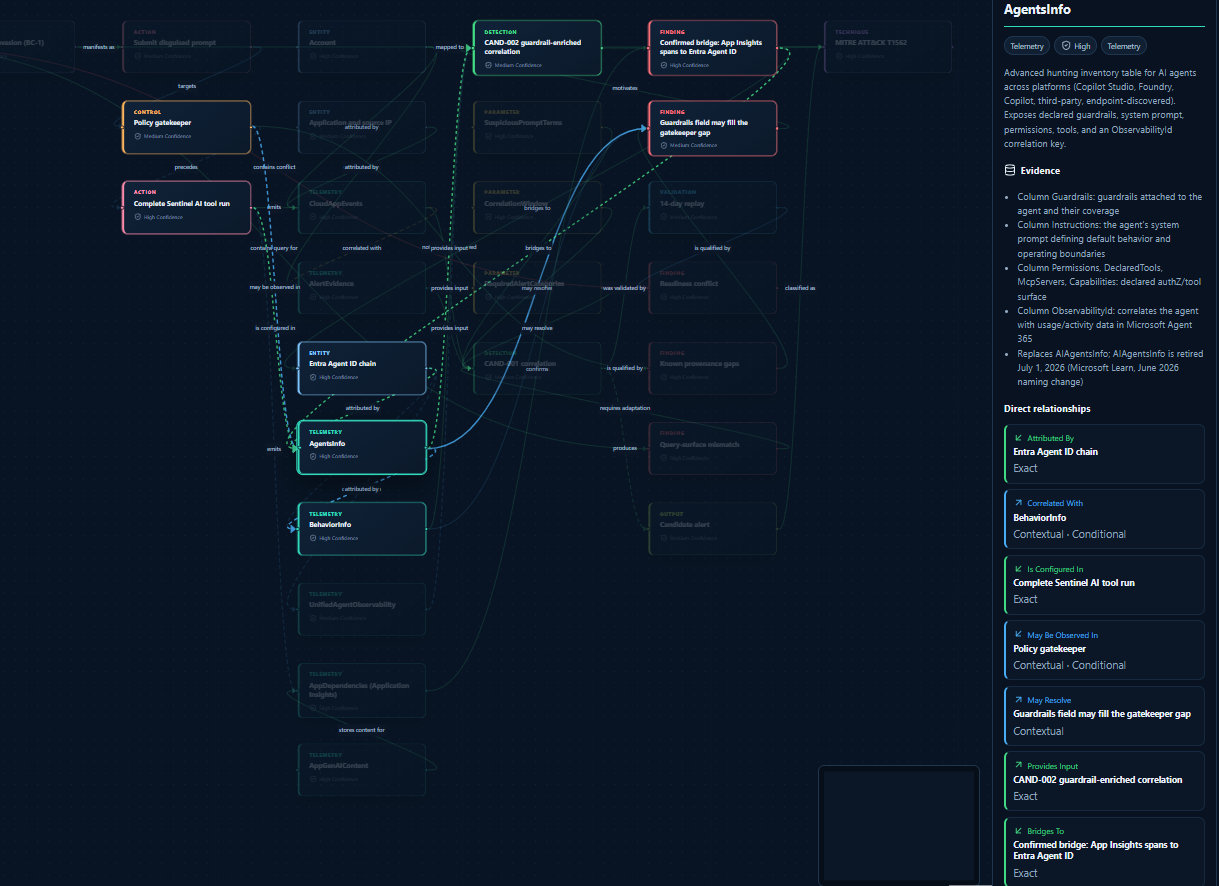Viewport: 1219px width, 886px height.
Task: Open Confirmed bridge Bridges To relationship card
Action: 1104,852
